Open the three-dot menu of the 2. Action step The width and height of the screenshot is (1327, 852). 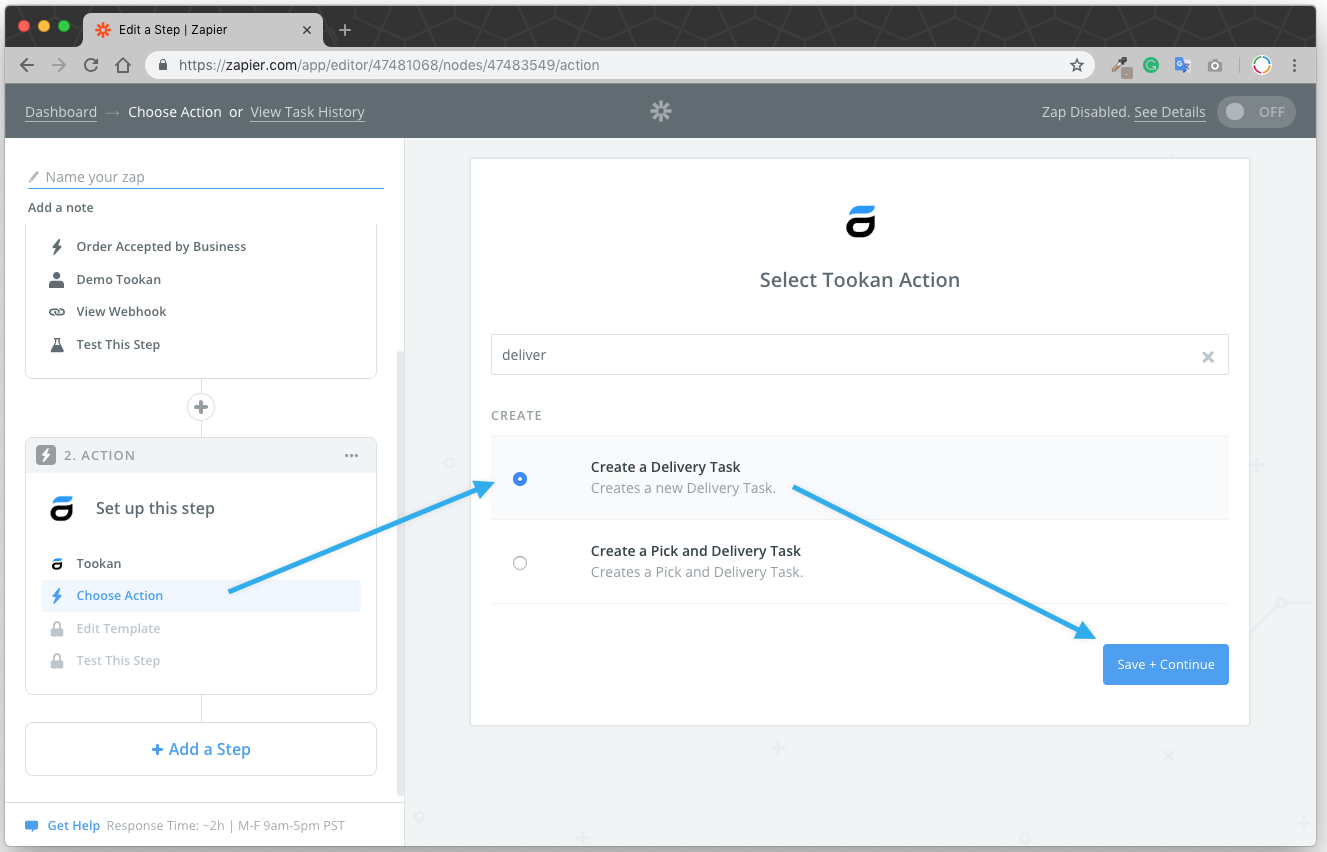pos(351,455)
